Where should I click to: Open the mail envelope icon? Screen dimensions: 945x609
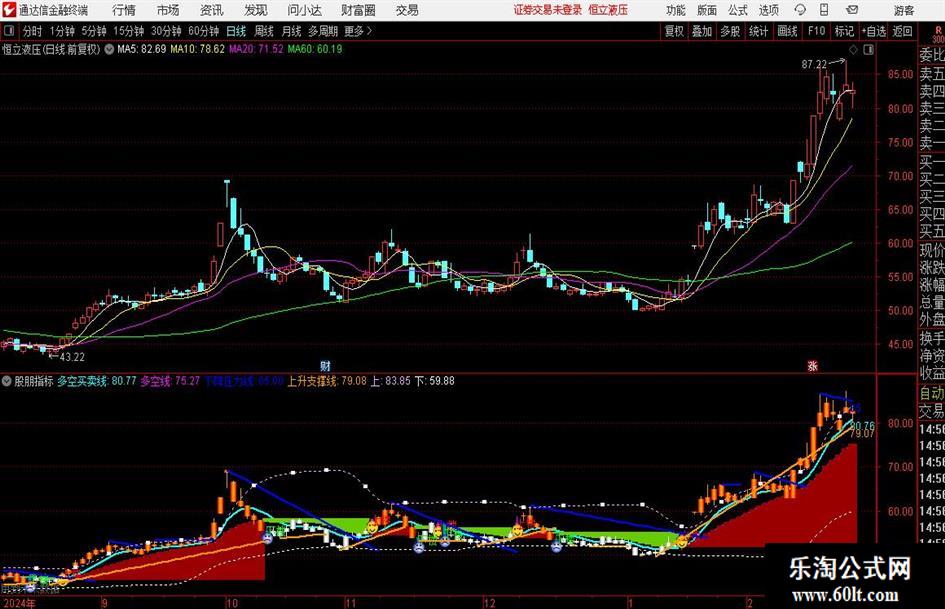pos(852,10)
